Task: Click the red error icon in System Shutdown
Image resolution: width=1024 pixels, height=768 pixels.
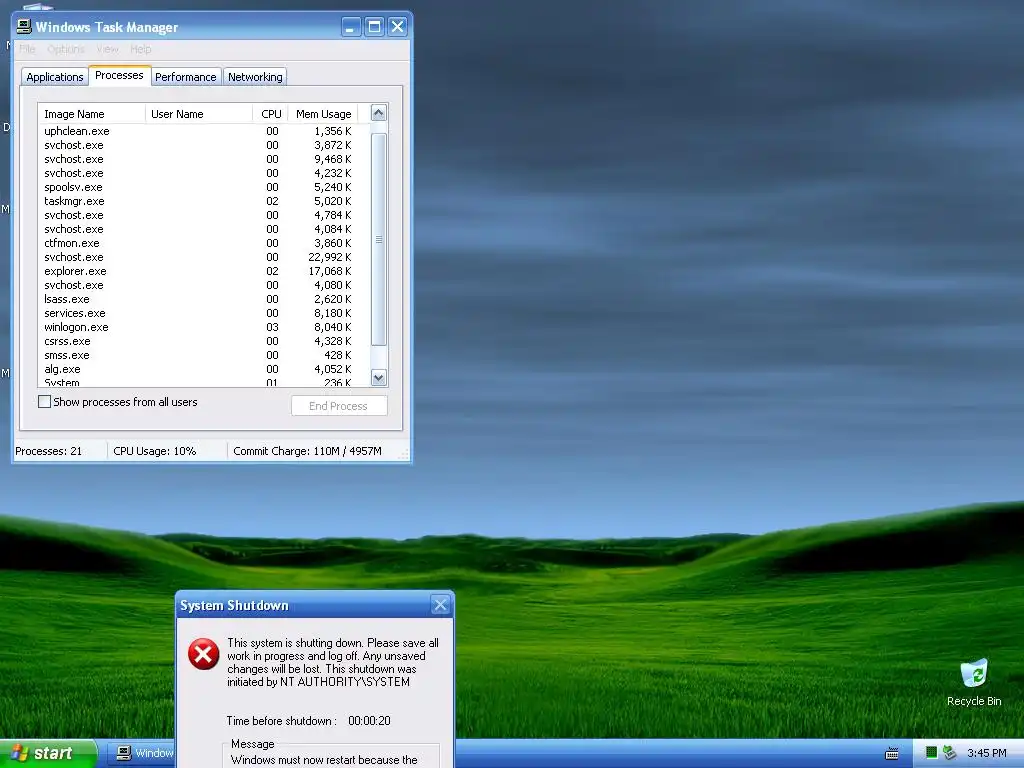Action: [204, 654]
